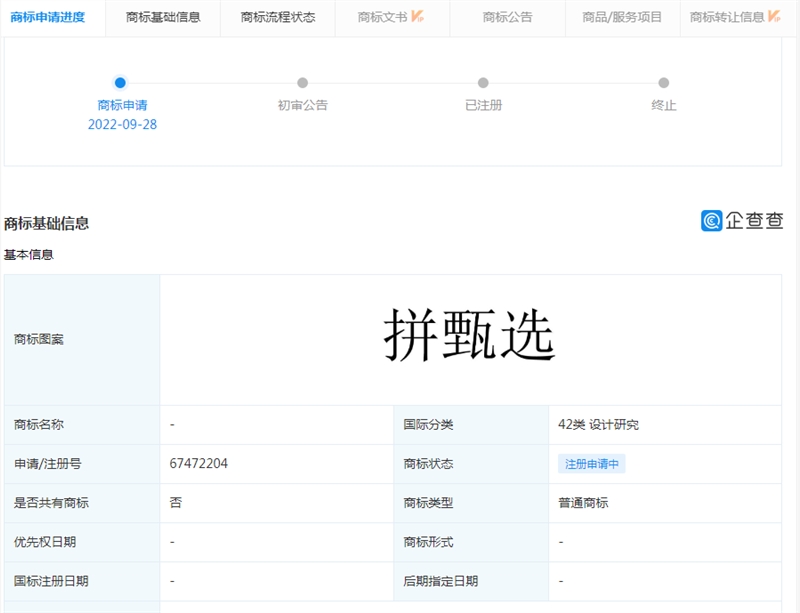
Task: Click the blue 商标申请 progress dot
Action: coord(120,83)
